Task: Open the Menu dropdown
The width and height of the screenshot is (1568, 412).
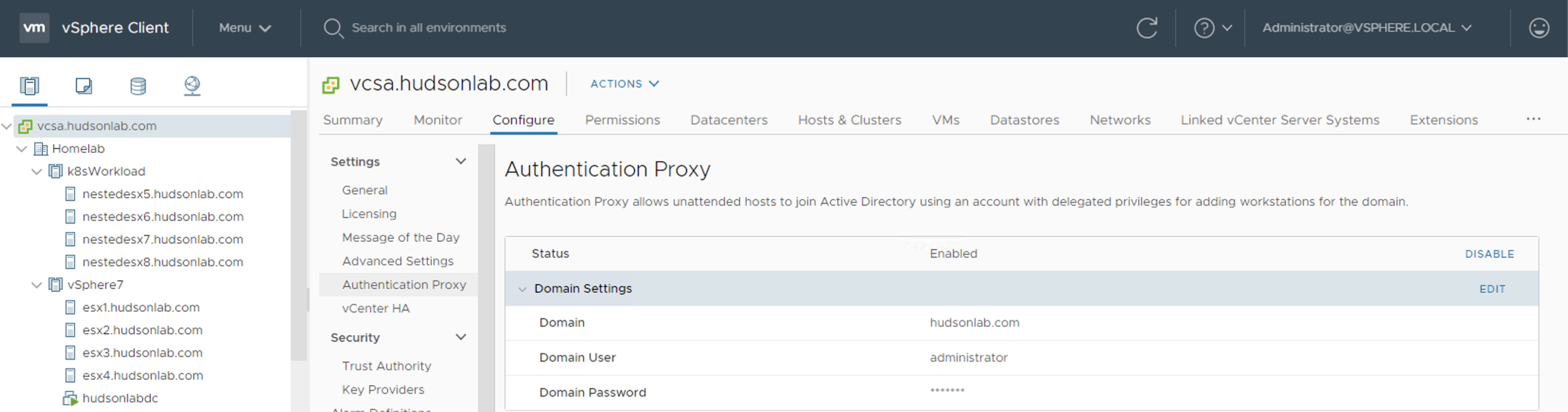Action: (245, 28)
